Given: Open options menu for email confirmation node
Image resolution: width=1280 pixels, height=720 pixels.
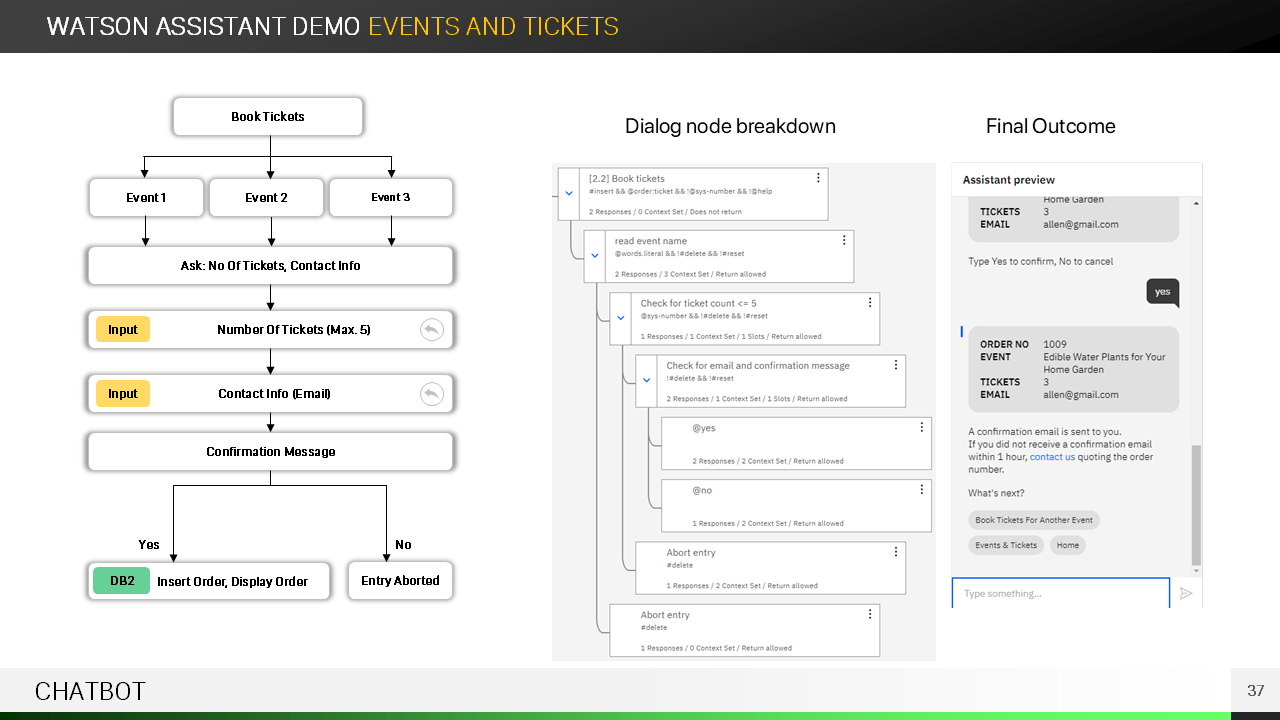Looking at the screenshot, I should click(896, 365).
